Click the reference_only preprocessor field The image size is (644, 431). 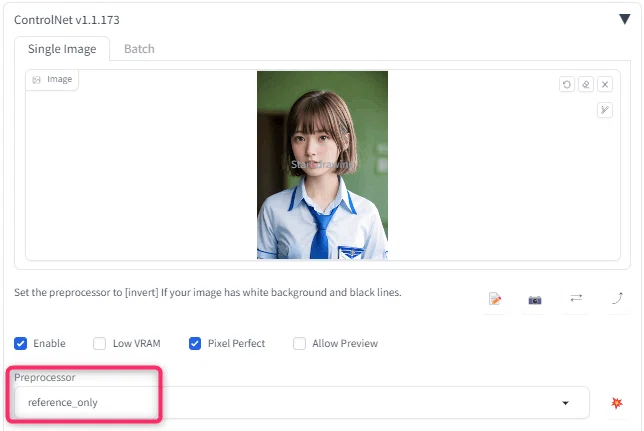pos(302,403)
